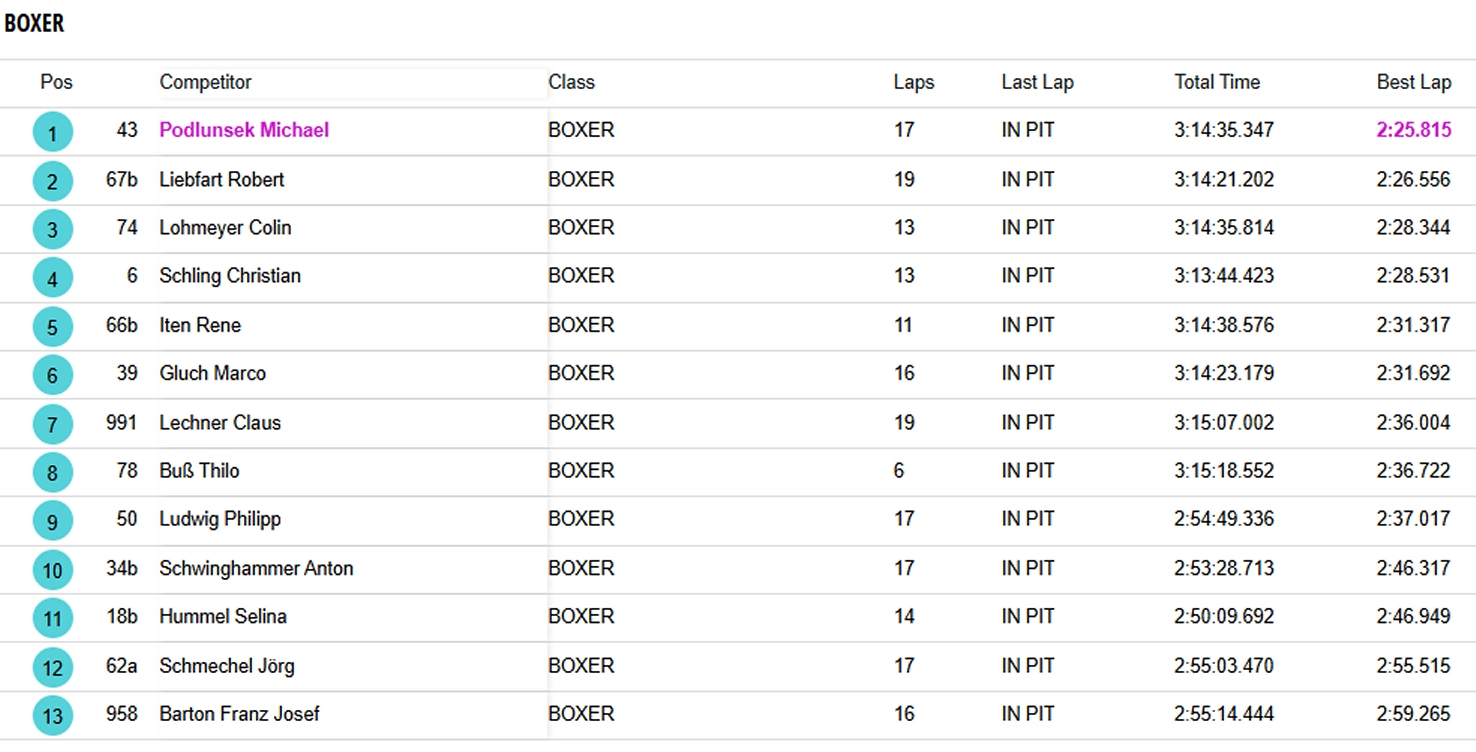Click the Last Lap column header
Screen dimensions: 1476x752
click(1037, 82)
